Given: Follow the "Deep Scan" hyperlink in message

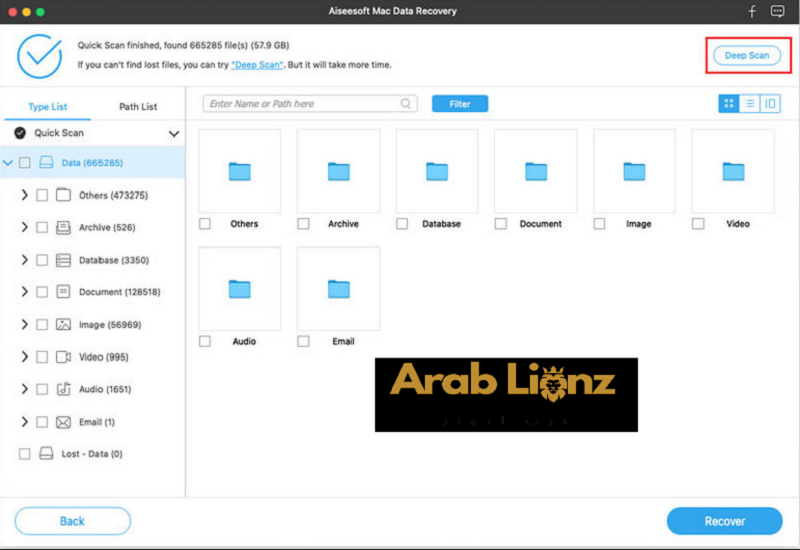Looking at the screenshot, I should [x=257, y=65].
